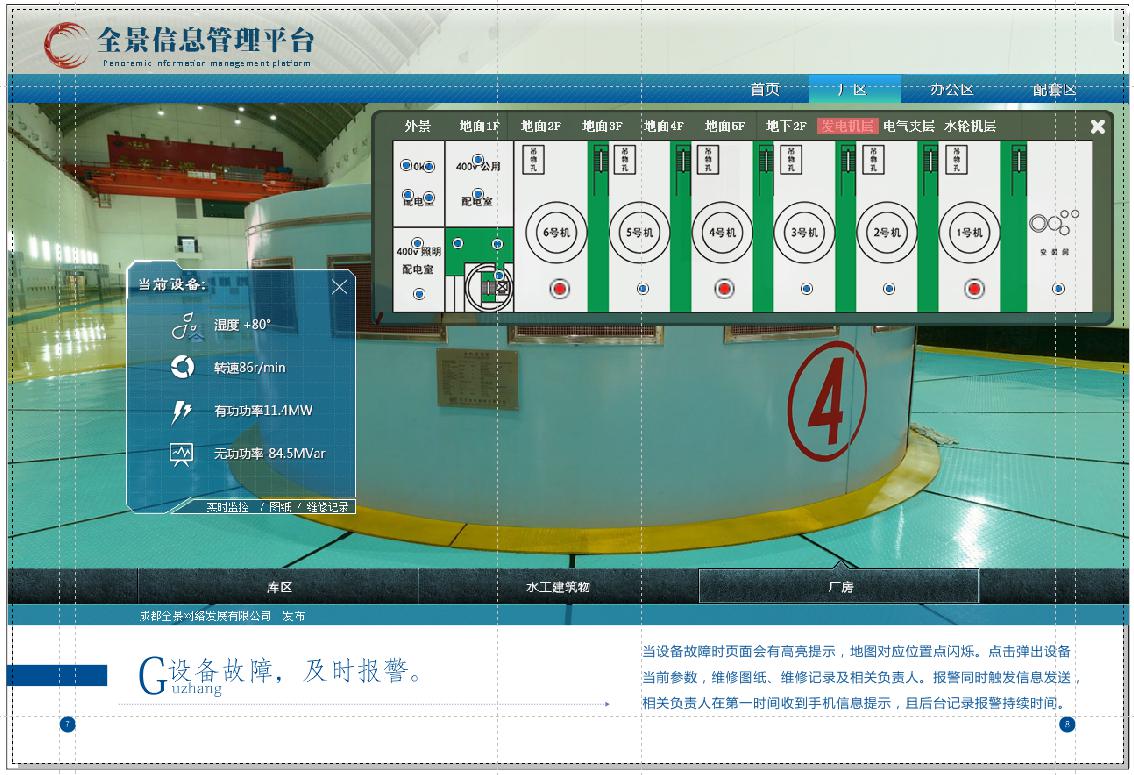The image size is (1134, 775).
Task: Click the 6号机 generator unit circle
Action: point(556,233)
